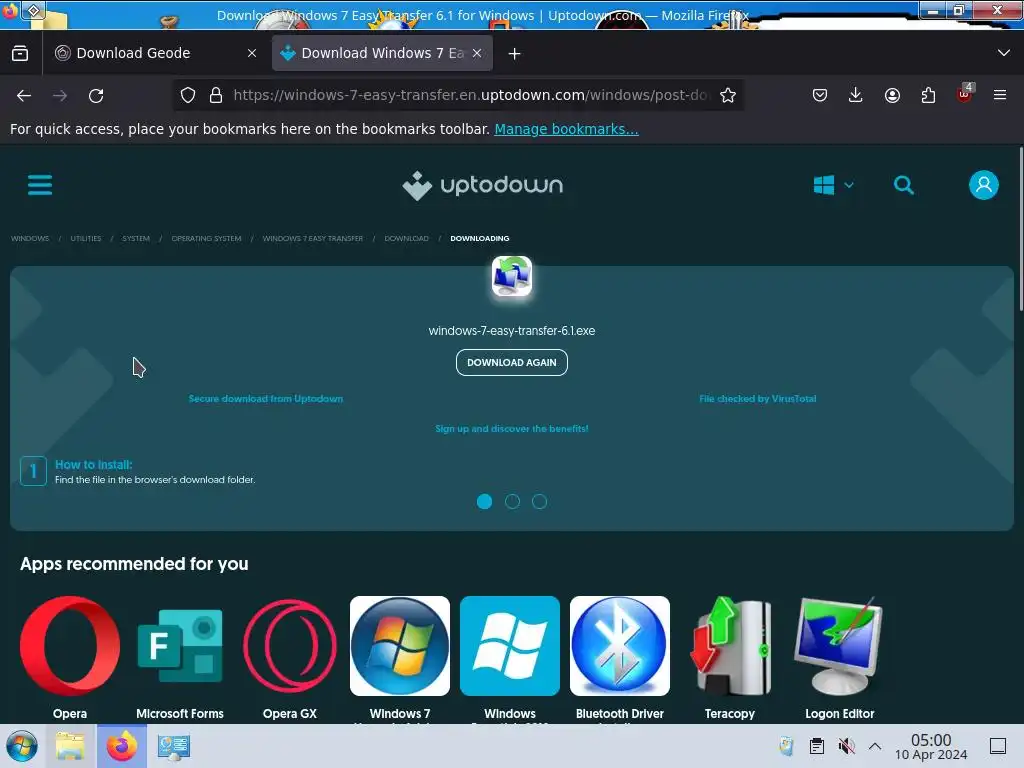Click the WINDOWS 7 EASY TRANSFER breadcrumb

click(313, 238)
